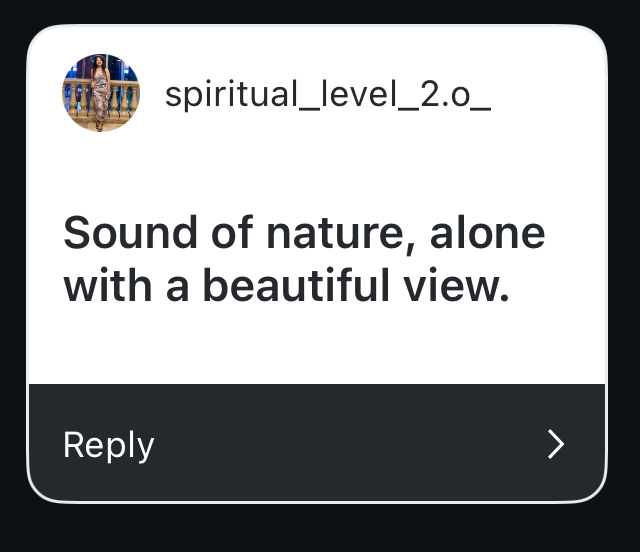Click the "Sound of nature, alone" line
Viewport: 640px width, 552px height.
click(x=304, y=233)
